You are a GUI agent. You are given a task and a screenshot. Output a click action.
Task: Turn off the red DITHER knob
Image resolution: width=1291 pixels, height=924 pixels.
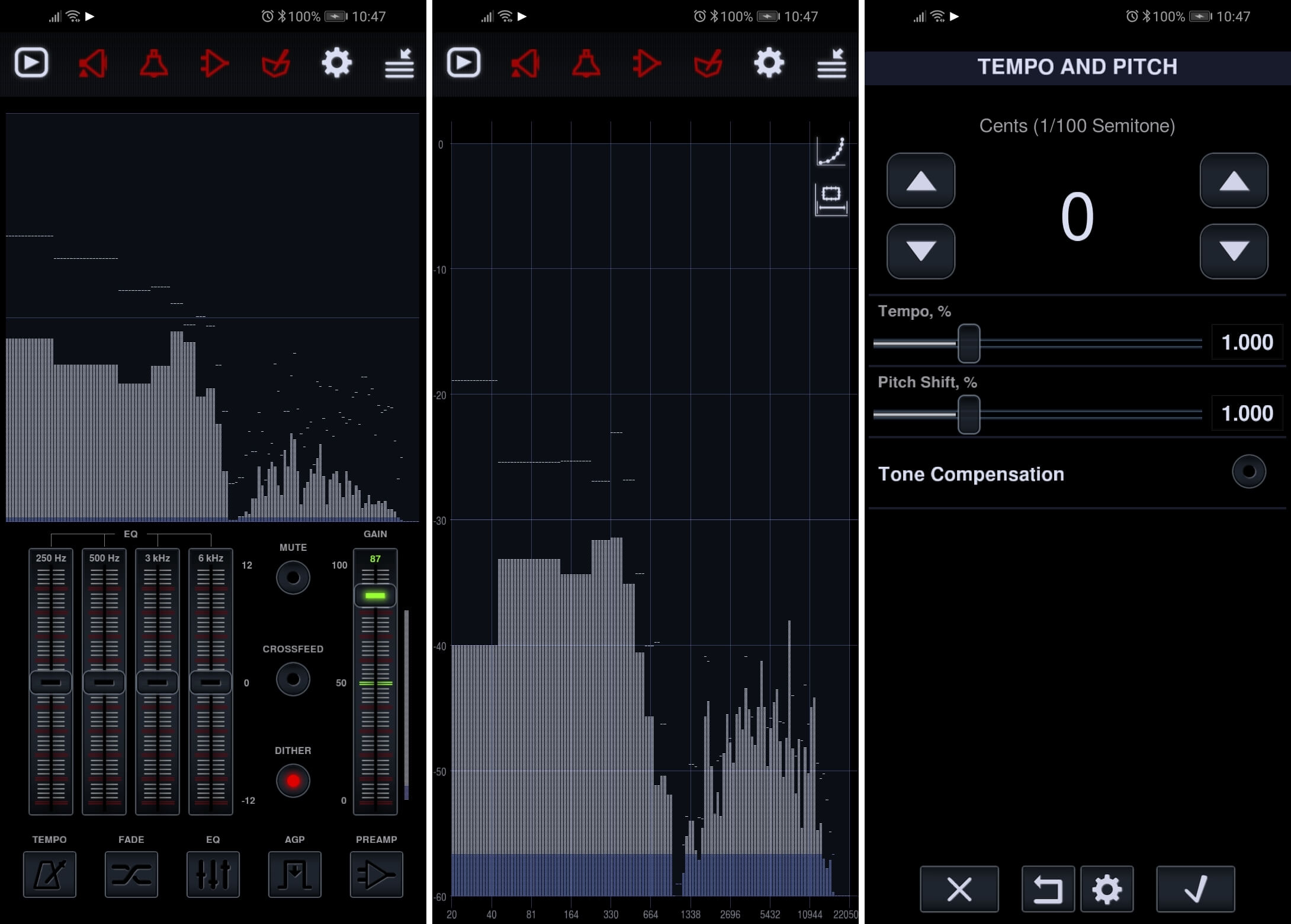[x=293, y=780]
